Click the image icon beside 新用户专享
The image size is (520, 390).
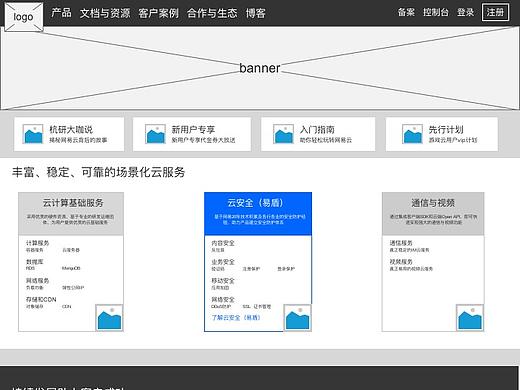point(155,134)
